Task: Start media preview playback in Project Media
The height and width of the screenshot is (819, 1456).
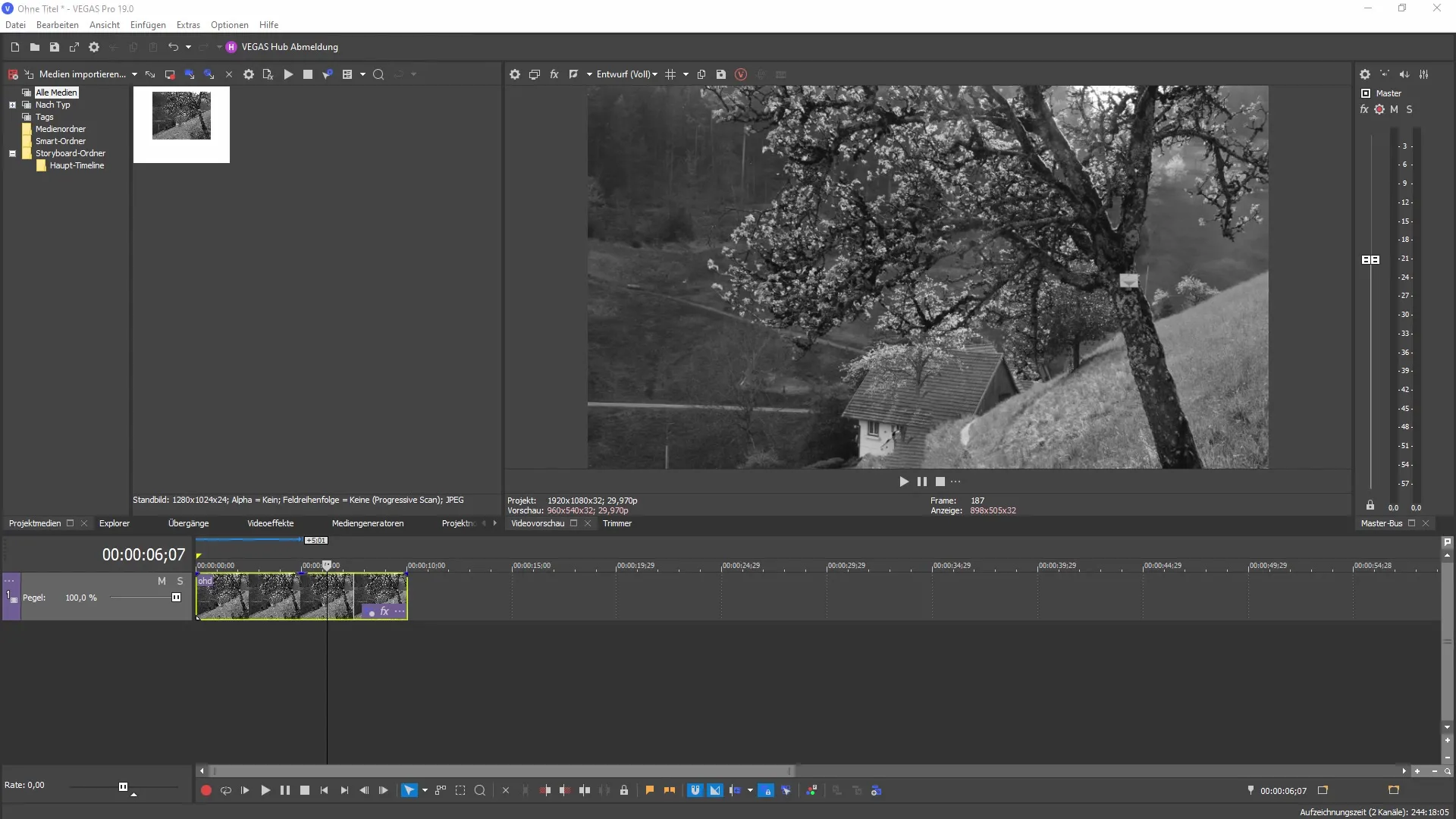Action: coord(288,74)
